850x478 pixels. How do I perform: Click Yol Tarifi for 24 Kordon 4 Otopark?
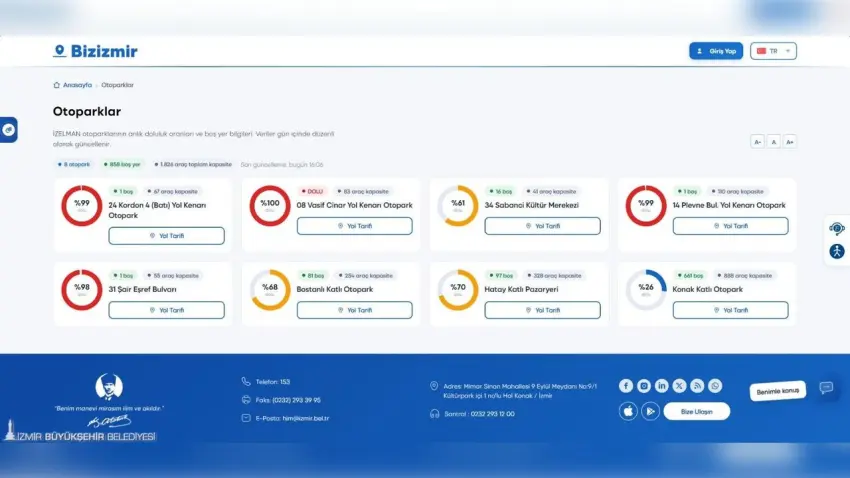pos(166,236)
